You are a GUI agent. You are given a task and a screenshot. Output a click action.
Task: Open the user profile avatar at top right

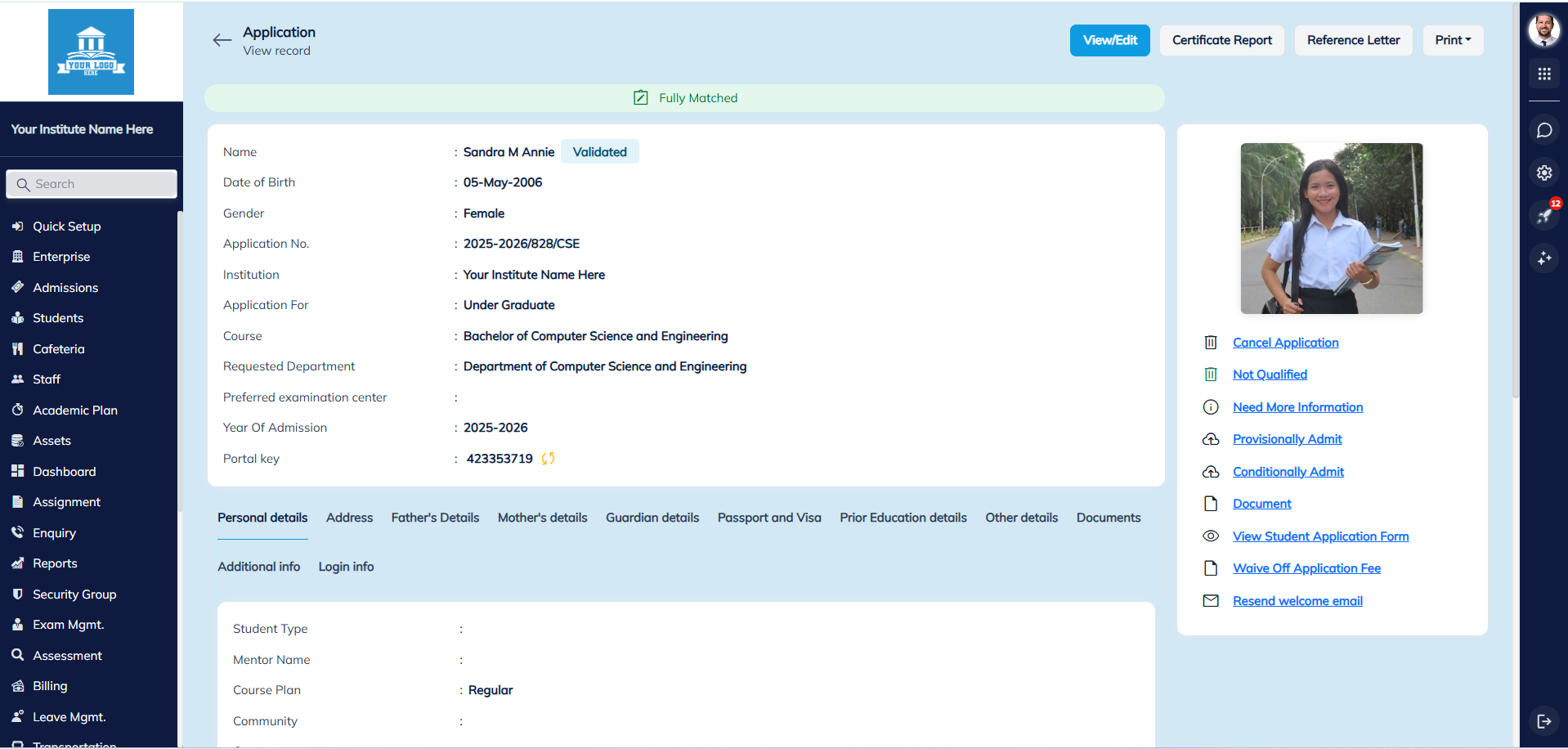(1544, 29)
